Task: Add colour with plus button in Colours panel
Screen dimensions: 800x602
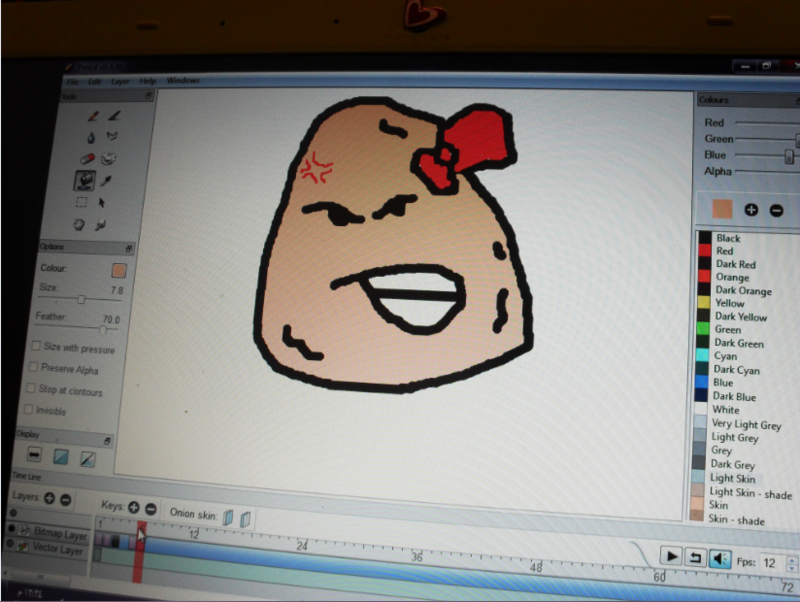Action: click(751, 210)
